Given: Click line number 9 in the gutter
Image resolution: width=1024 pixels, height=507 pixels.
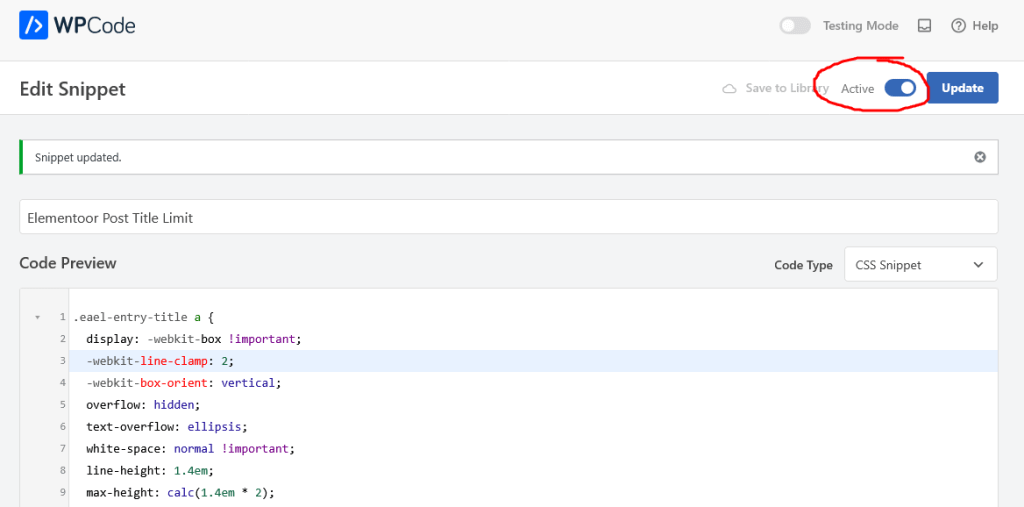Looking at the screenshot, I should coord(63,493).
